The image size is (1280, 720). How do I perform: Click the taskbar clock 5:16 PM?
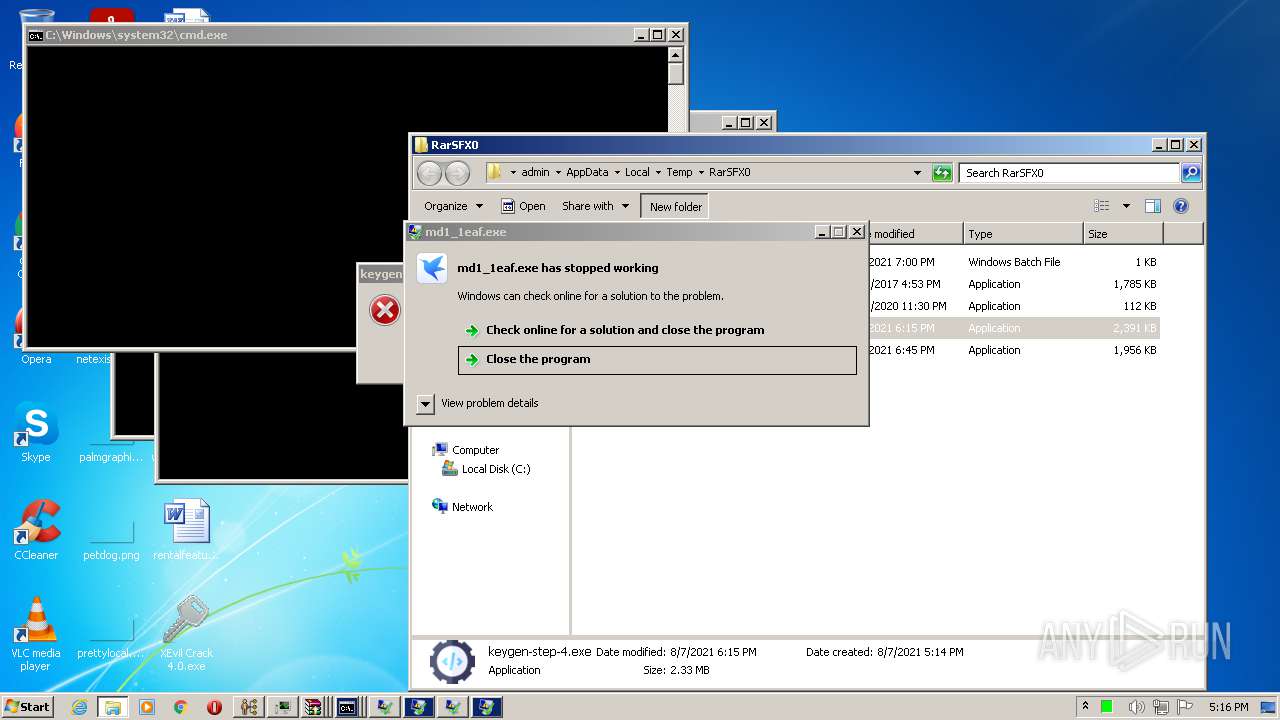(x=1228, y=707)
